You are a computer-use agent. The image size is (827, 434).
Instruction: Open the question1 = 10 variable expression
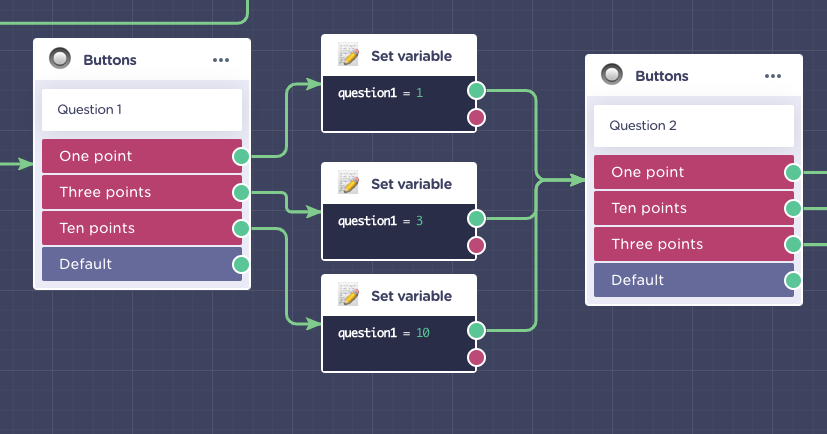coord(383,333)
